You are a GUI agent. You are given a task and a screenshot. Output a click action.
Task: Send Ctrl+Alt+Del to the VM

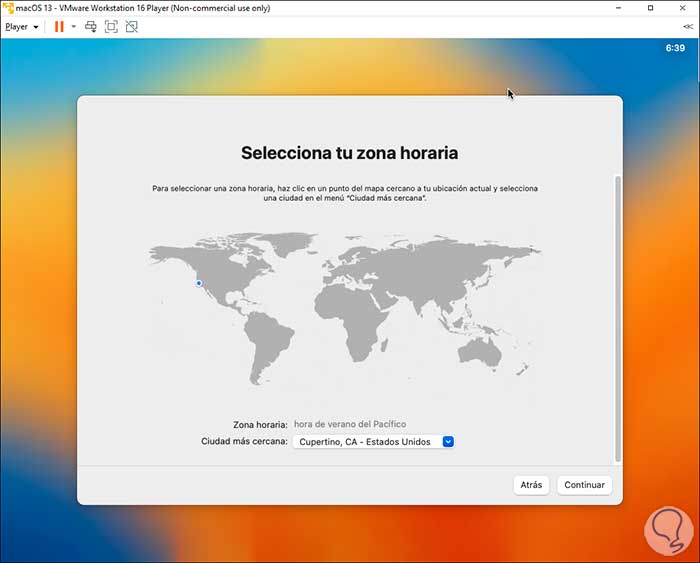[x=91, y=27]
